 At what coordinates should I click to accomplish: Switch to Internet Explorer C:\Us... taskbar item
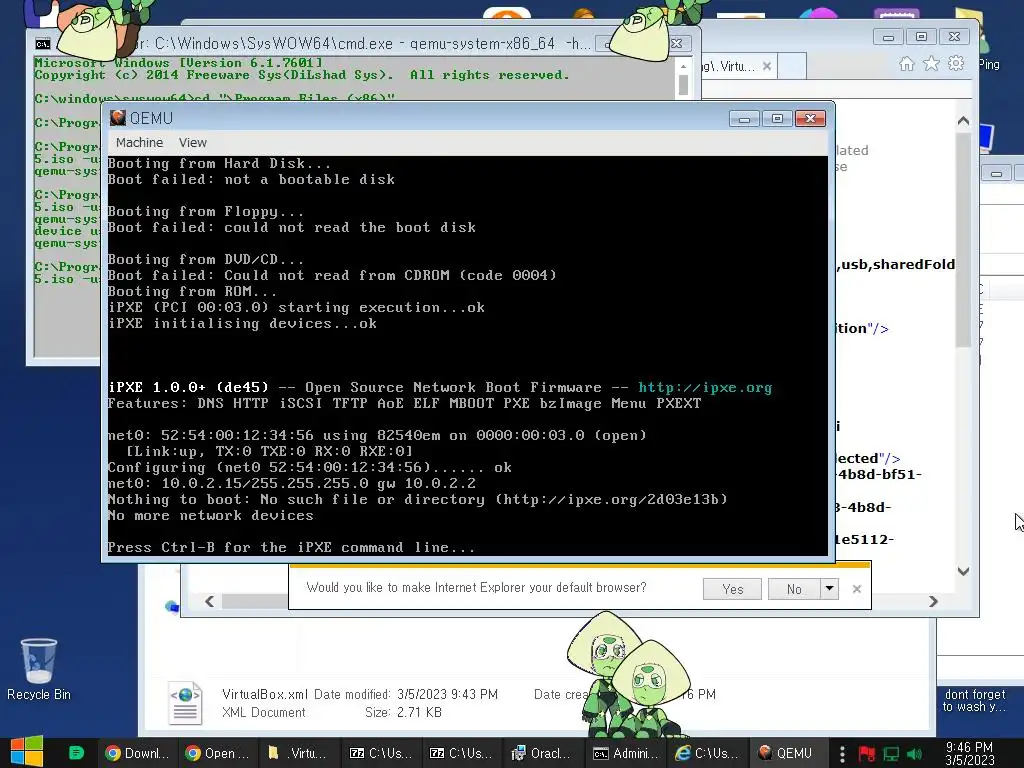click(707, 753)
